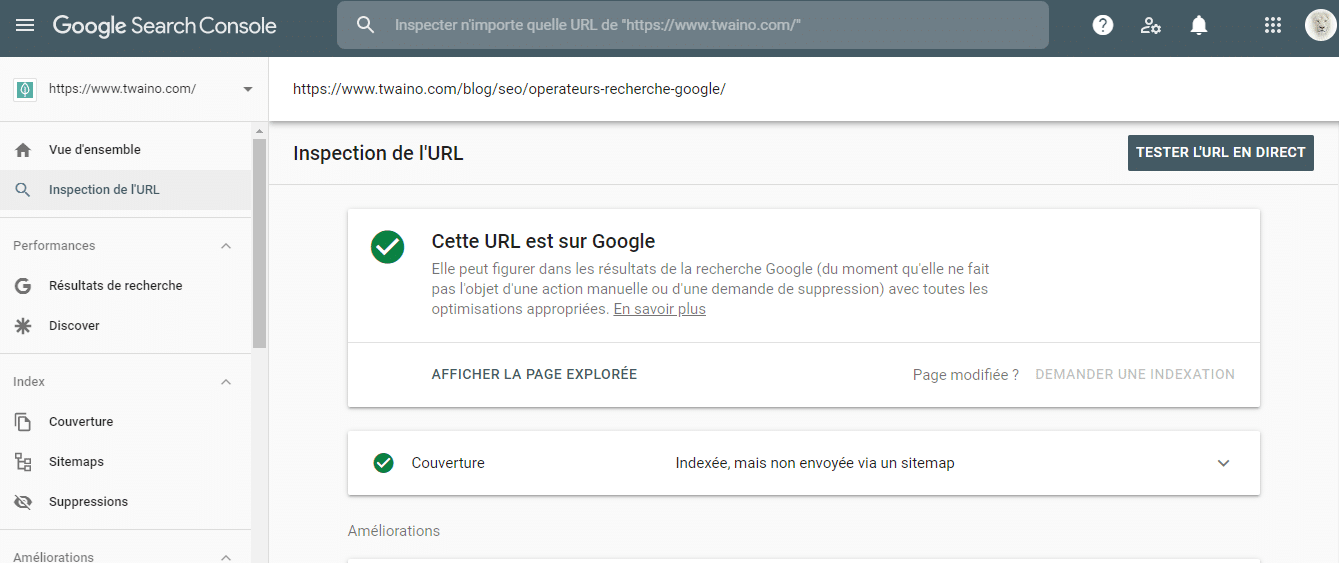Open the Google apps grid

[1273, 25]
